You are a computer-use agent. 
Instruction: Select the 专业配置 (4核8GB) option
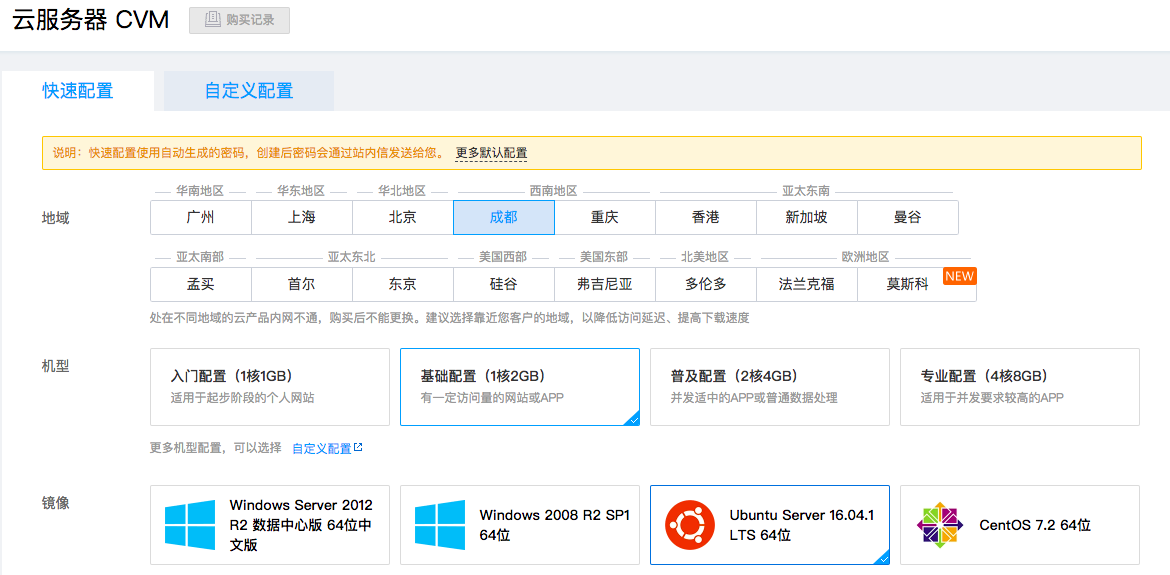click(1020, 386)
